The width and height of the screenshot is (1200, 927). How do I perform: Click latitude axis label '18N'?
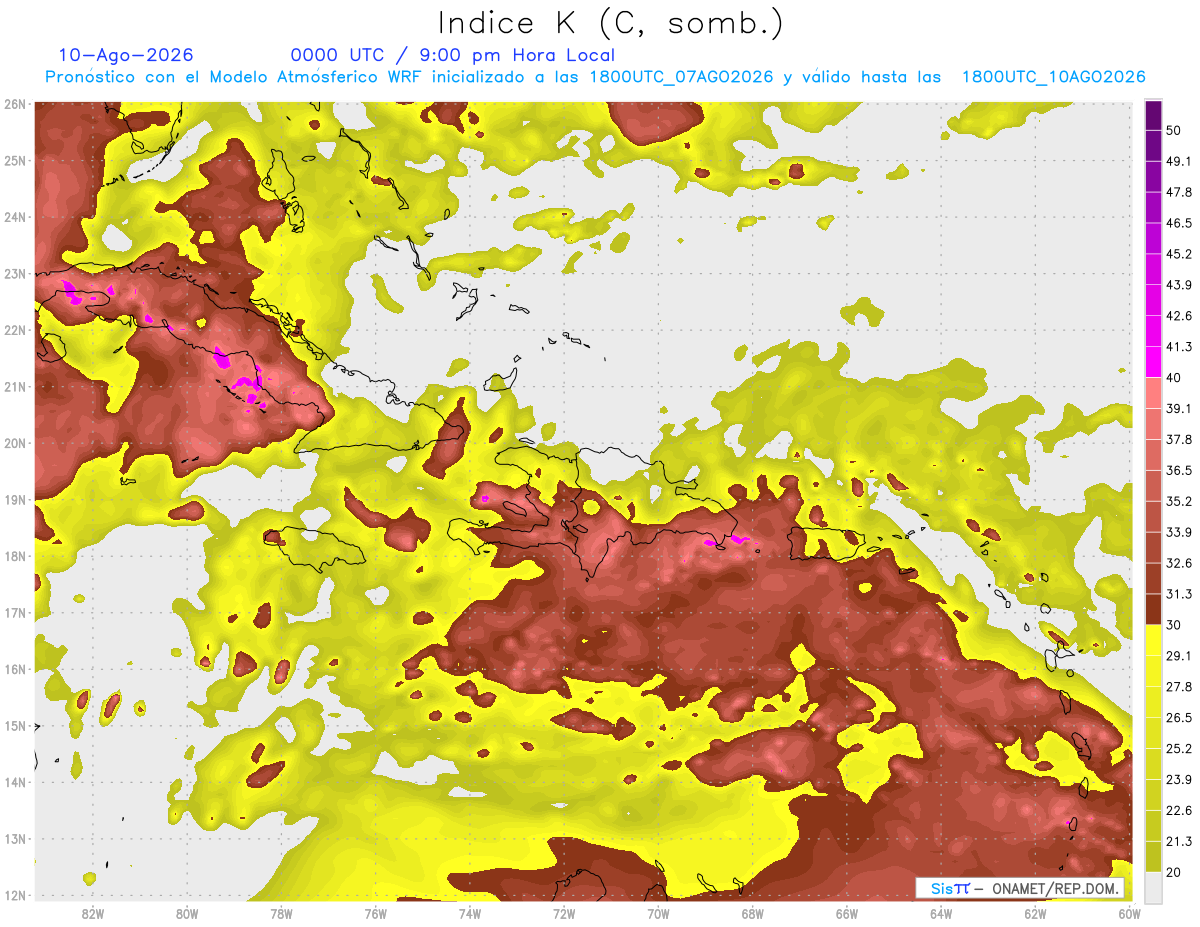tap(15, 556)
